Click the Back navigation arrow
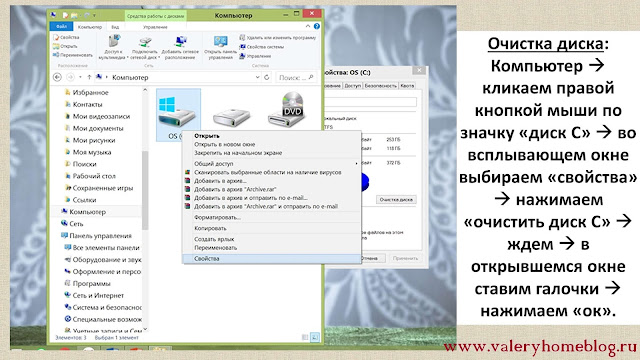 click(x=58, y=77)
